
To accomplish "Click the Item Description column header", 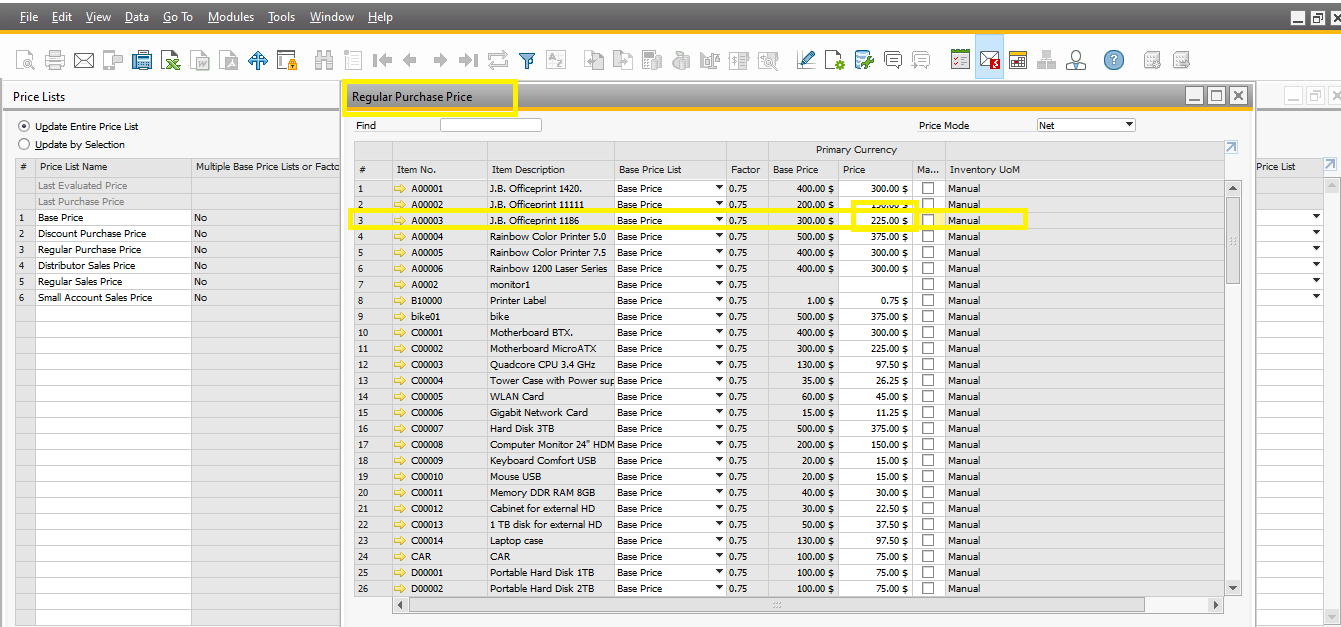I will tap(527, 170).
